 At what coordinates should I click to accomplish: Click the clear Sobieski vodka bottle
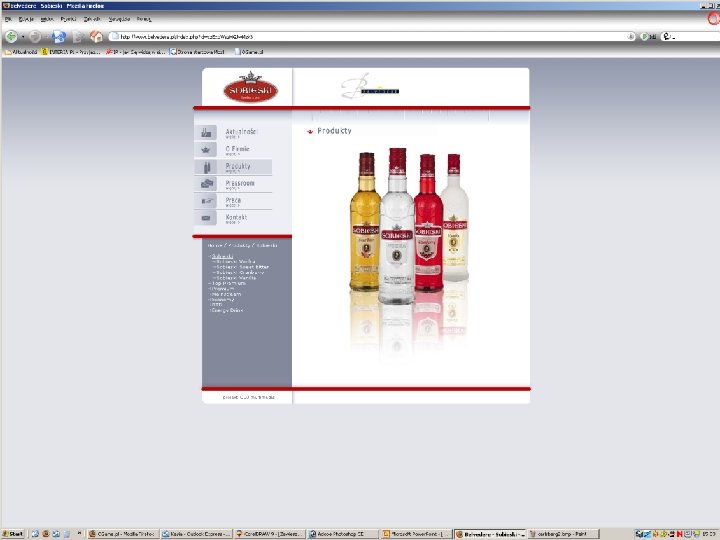(x=397, y=225)
